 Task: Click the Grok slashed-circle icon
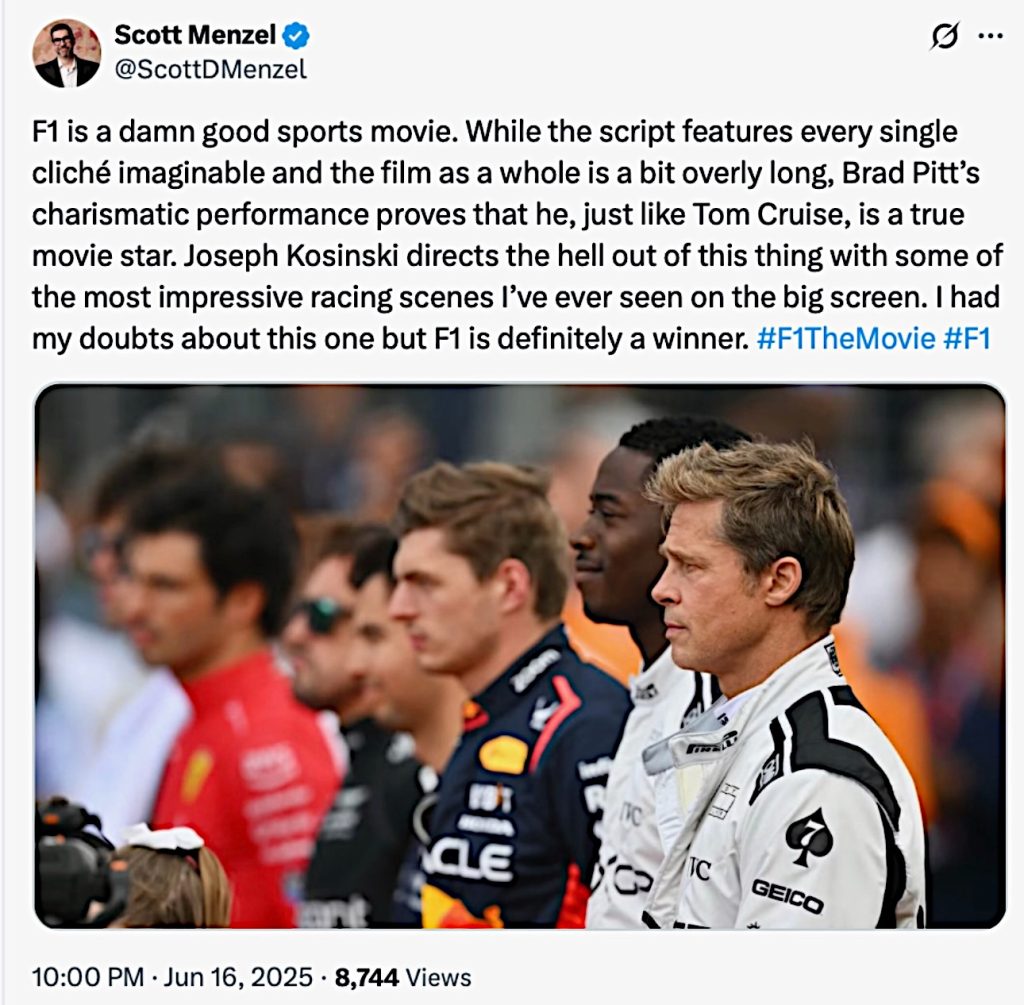pyautogui.click(x=945, y=36)
